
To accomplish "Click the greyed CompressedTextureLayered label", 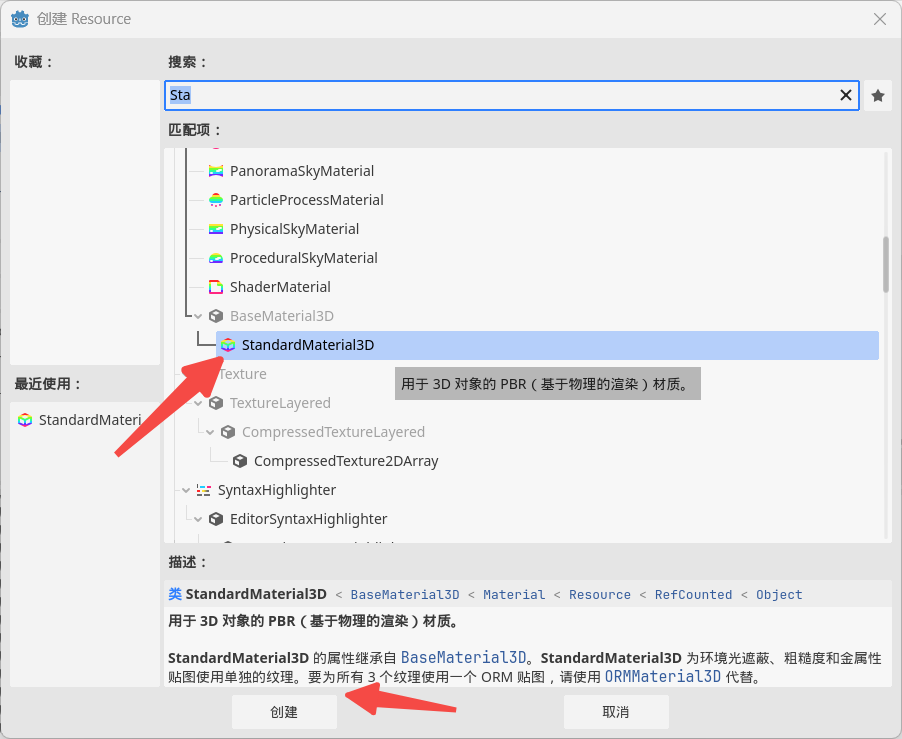I will click(333, 432).
